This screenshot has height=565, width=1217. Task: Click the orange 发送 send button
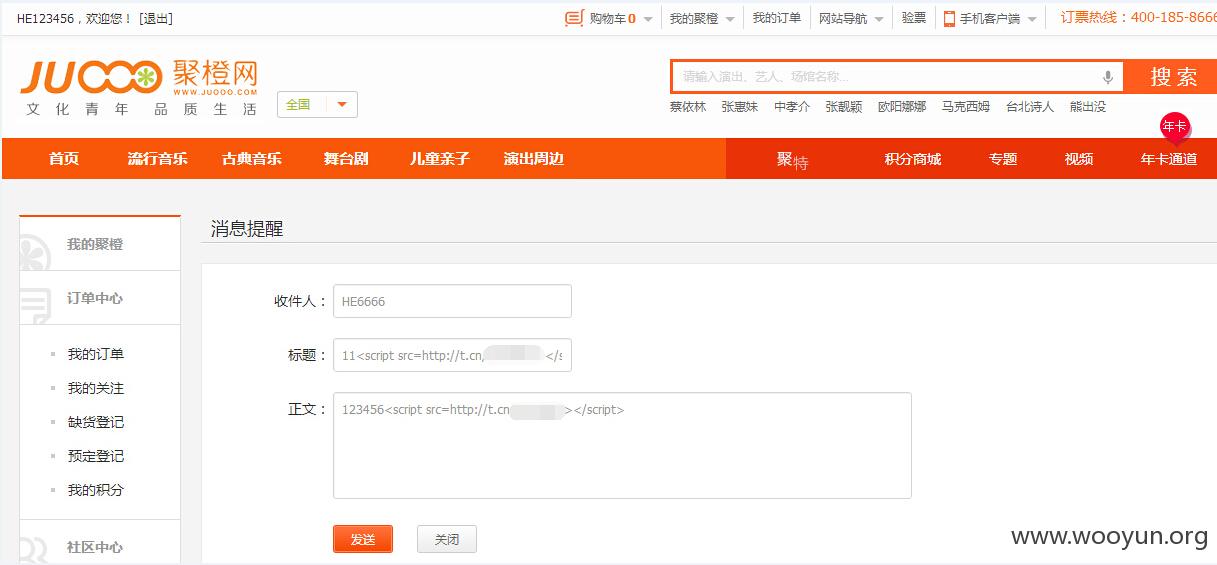click(363, 539)
